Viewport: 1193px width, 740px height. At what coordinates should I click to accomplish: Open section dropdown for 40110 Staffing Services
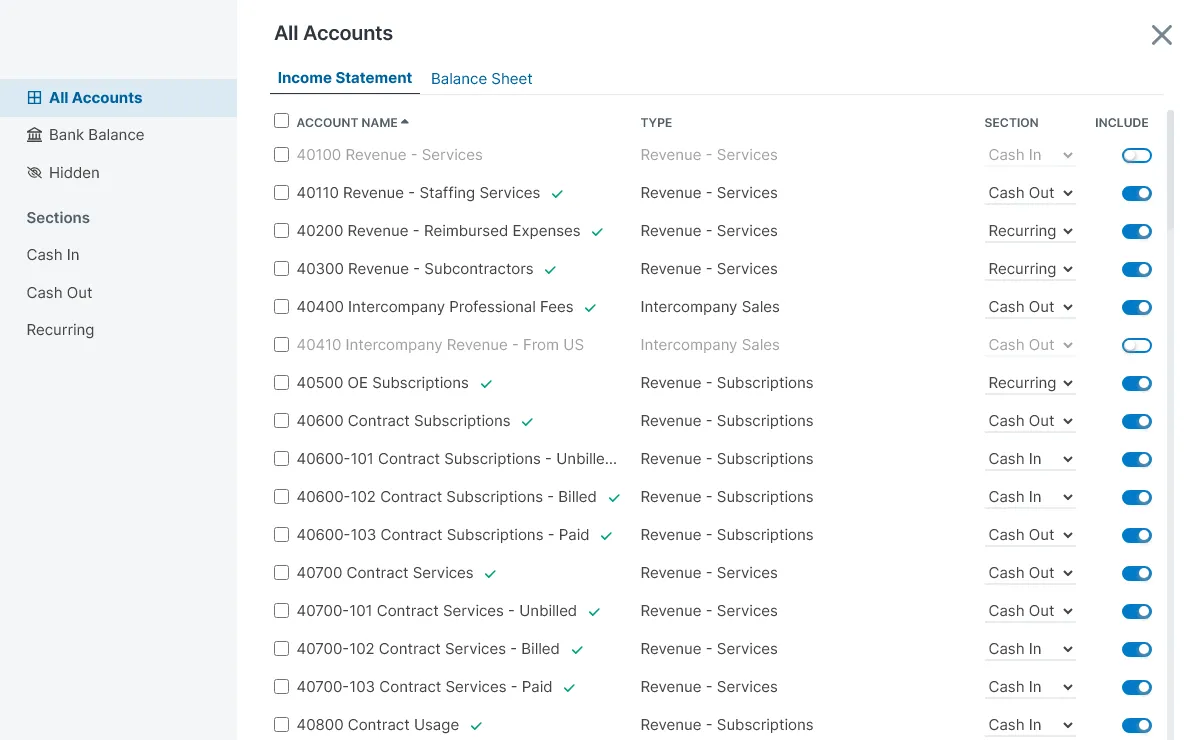(1030, 193)
